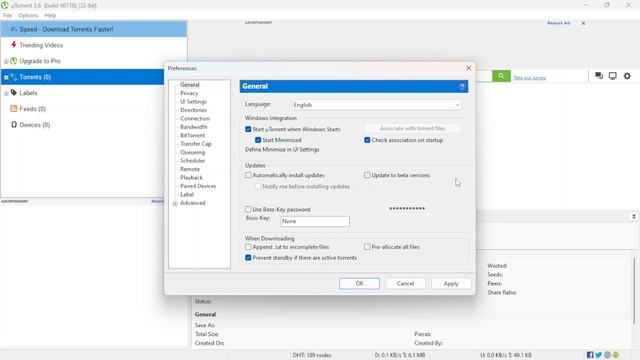Click the Boss-Key hotkey field
The height and width of the screenshot is (360, 640).
tap(315, 221)
